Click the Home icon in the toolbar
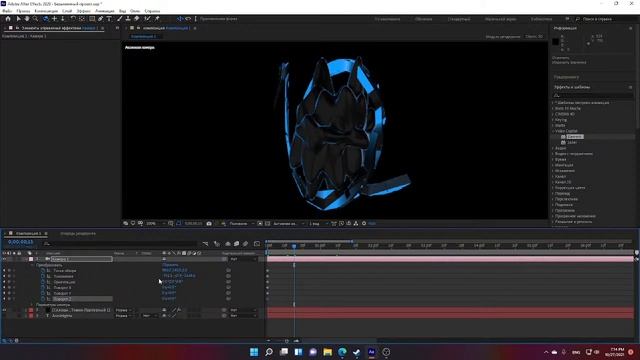Screen dimensions: 640x360 point(8,19)
